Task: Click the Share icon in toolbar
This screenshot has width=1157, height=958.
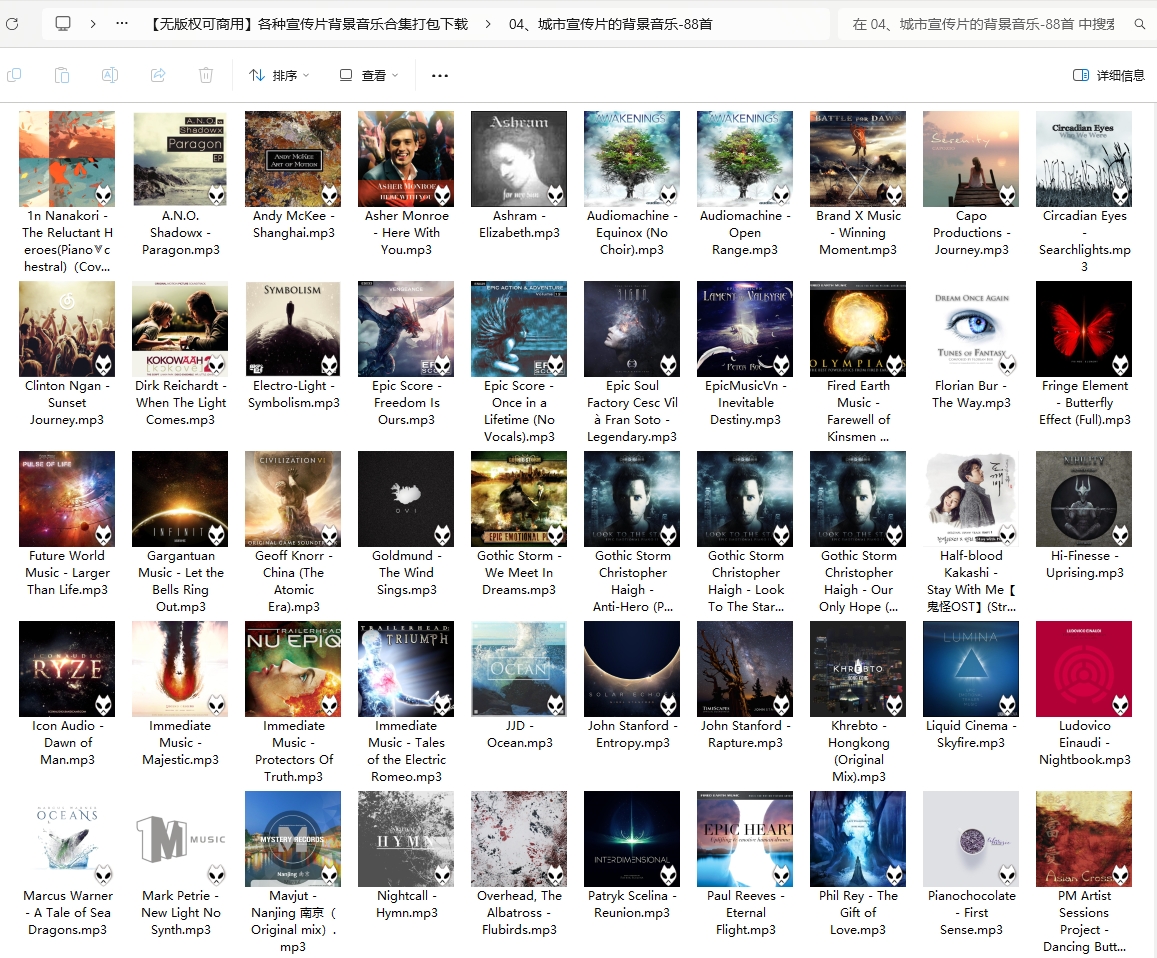Action: tap(158, 75)
